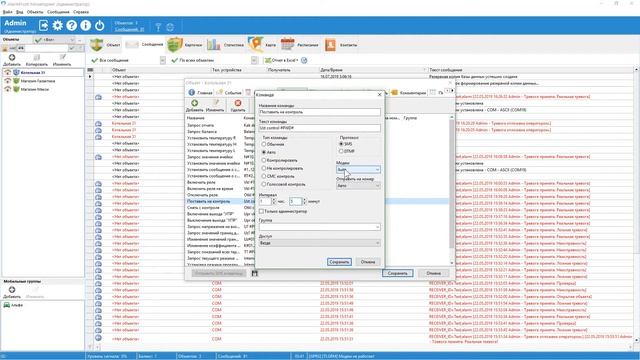Select Не контролировать radio option
640x360 pixels.
(264, 168)
